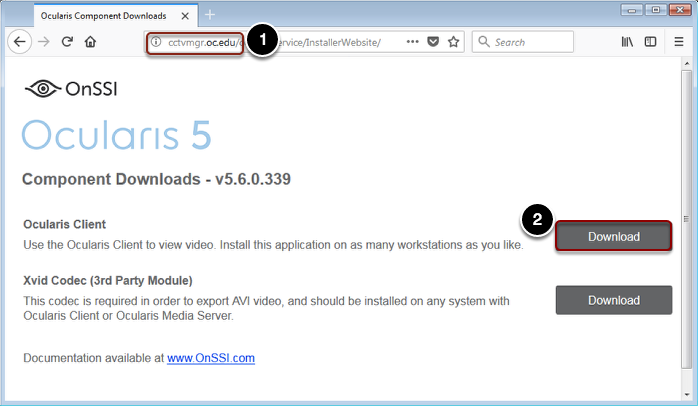The image size is (698, 406).
Task: Open the Firefox hamburger menu
Action: tap(678, 42)
